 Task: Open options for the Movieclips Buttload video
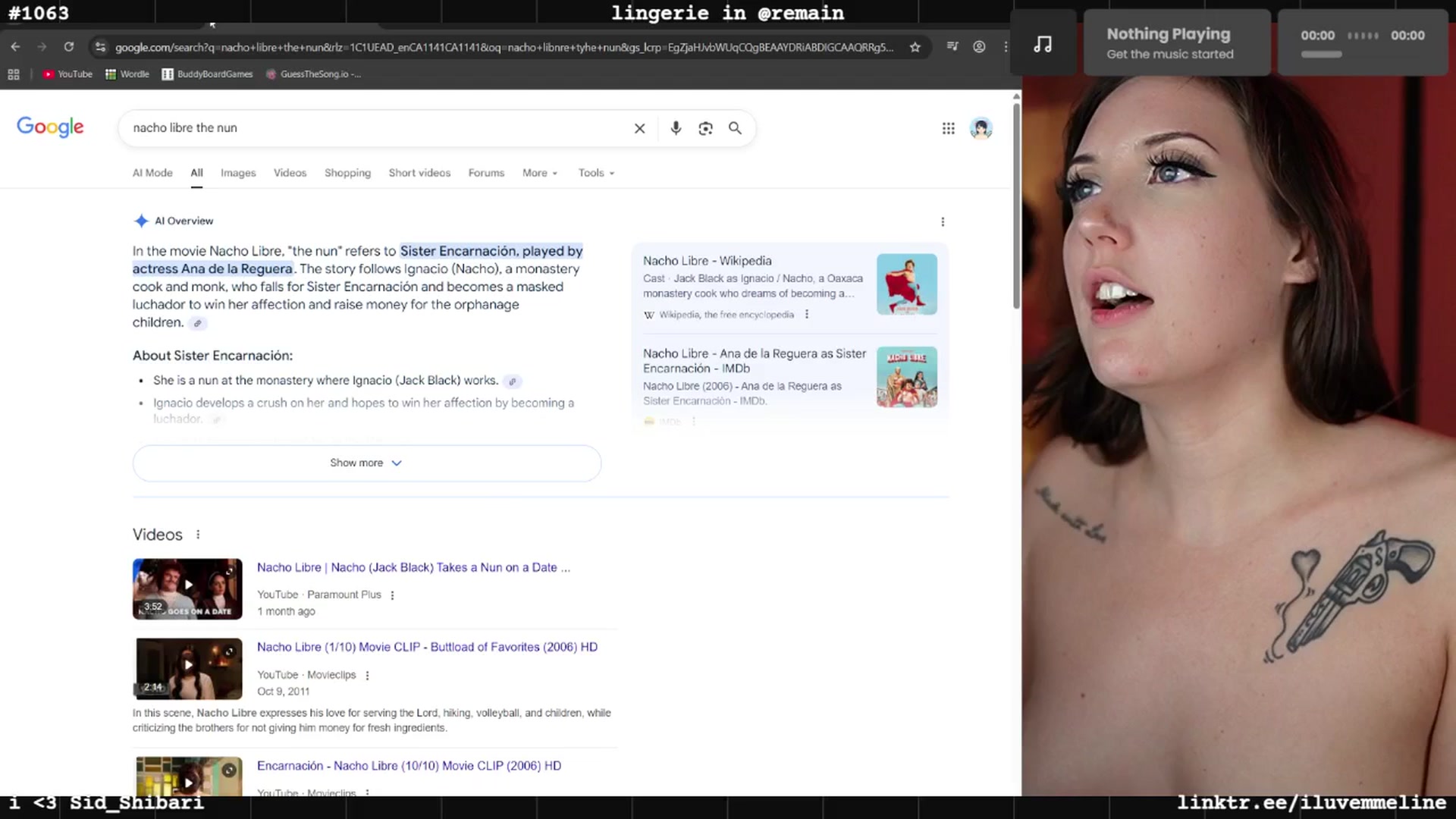click(367, 675)
